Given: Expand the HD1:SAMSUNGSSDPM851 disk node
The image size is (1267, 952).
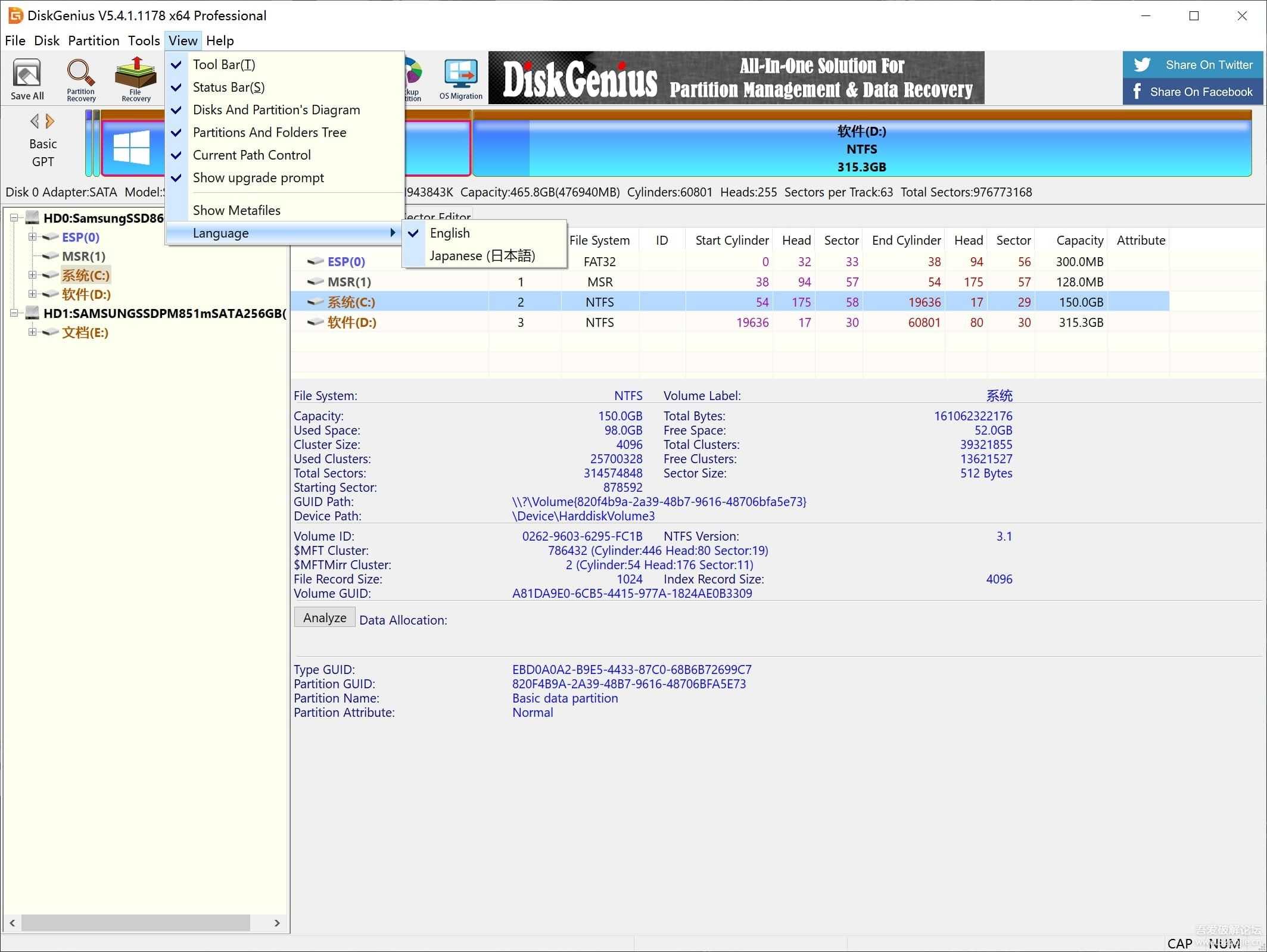Looking at the screenshot, I should coord(14,313).
